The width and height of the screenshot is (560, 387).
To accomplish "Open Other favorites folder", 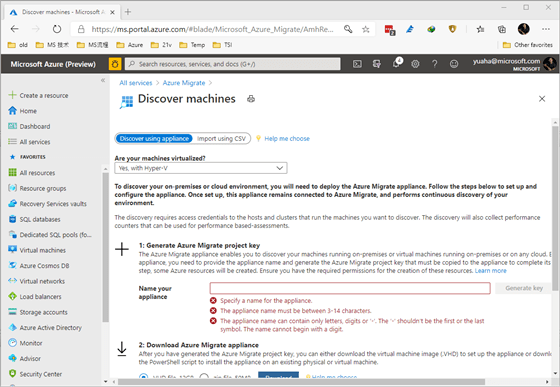I will coord(528,45).
